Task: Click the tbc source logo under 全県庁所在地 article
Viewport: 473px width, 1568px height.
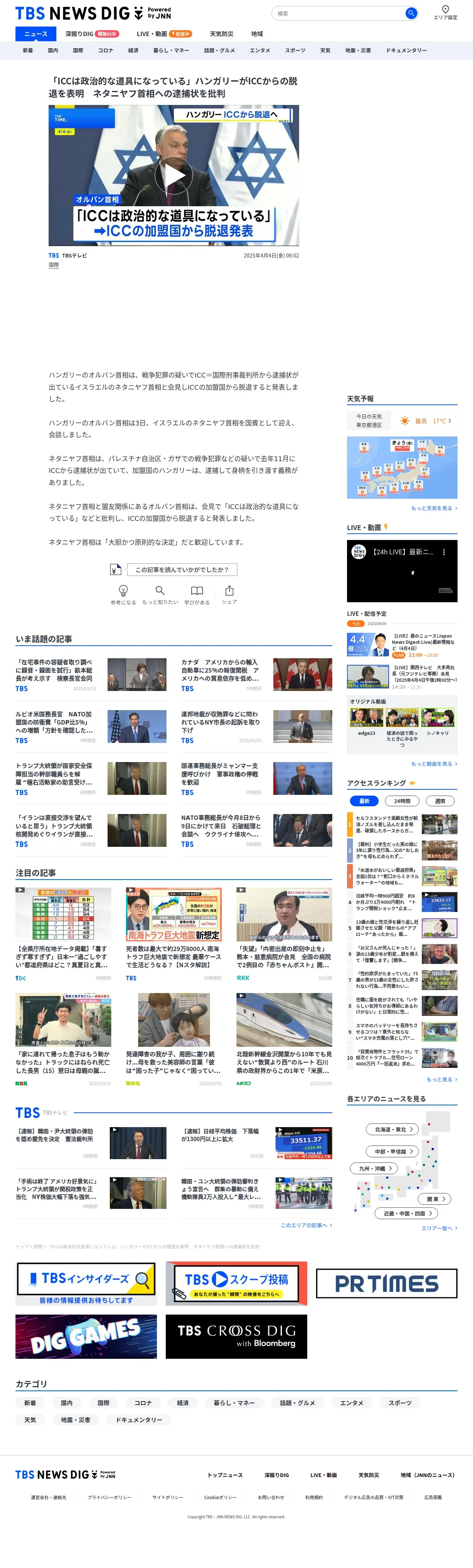Action: 21,978
